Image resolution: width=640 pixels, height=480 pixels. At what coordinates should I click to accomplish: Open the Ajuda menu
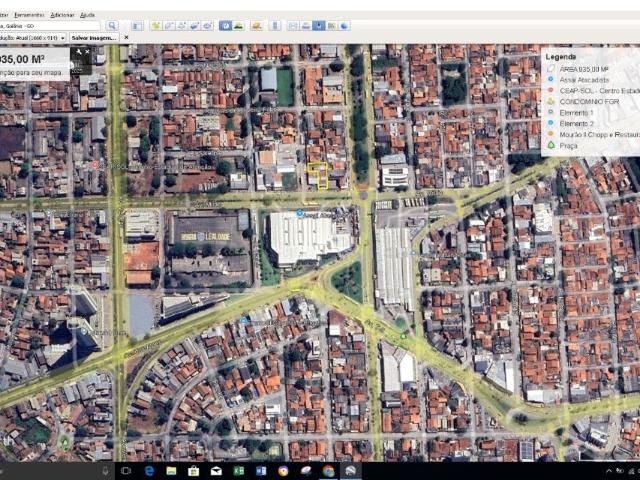87,15
